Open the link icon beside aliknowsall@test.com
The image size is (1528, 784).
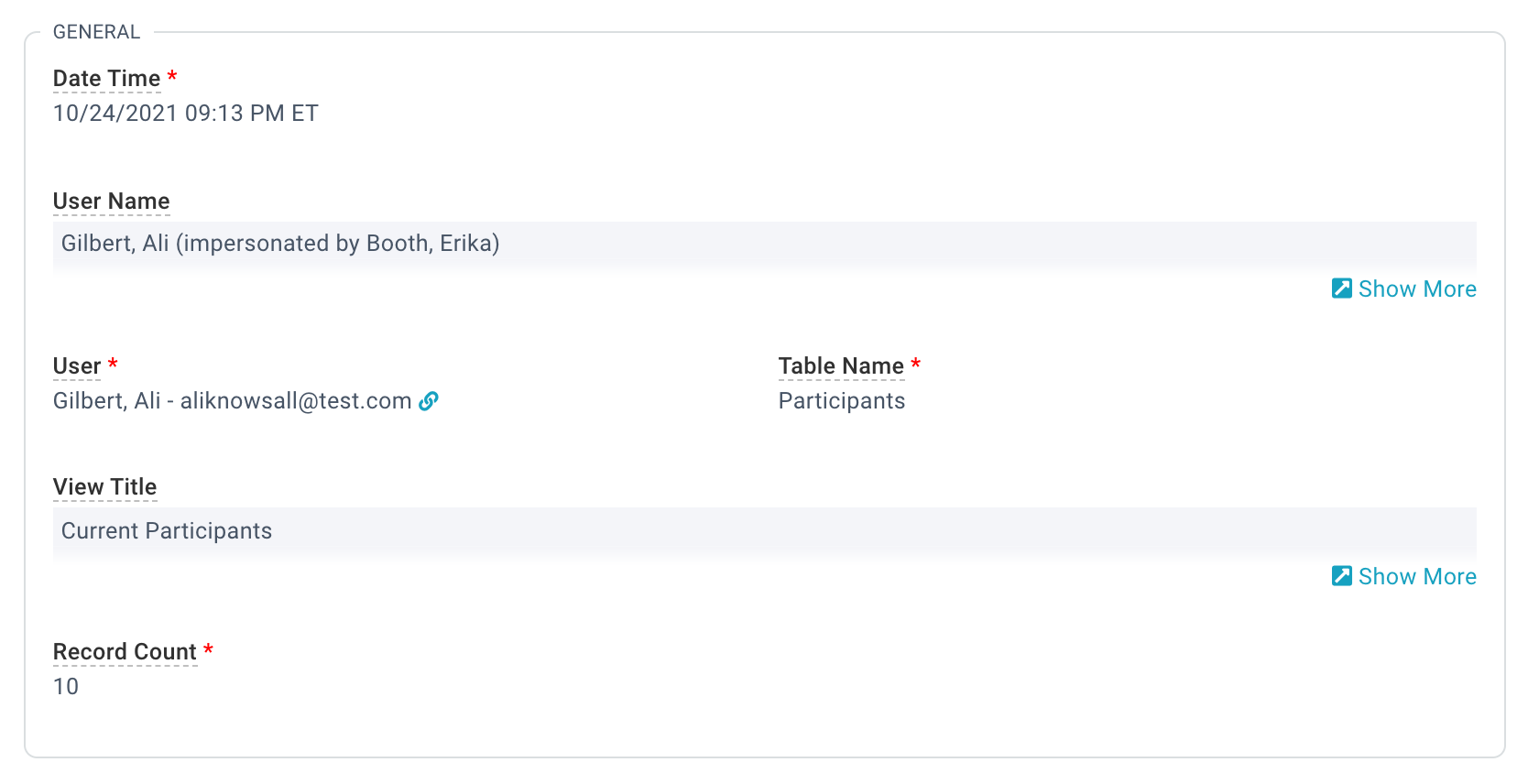click(x=429, y=401)
